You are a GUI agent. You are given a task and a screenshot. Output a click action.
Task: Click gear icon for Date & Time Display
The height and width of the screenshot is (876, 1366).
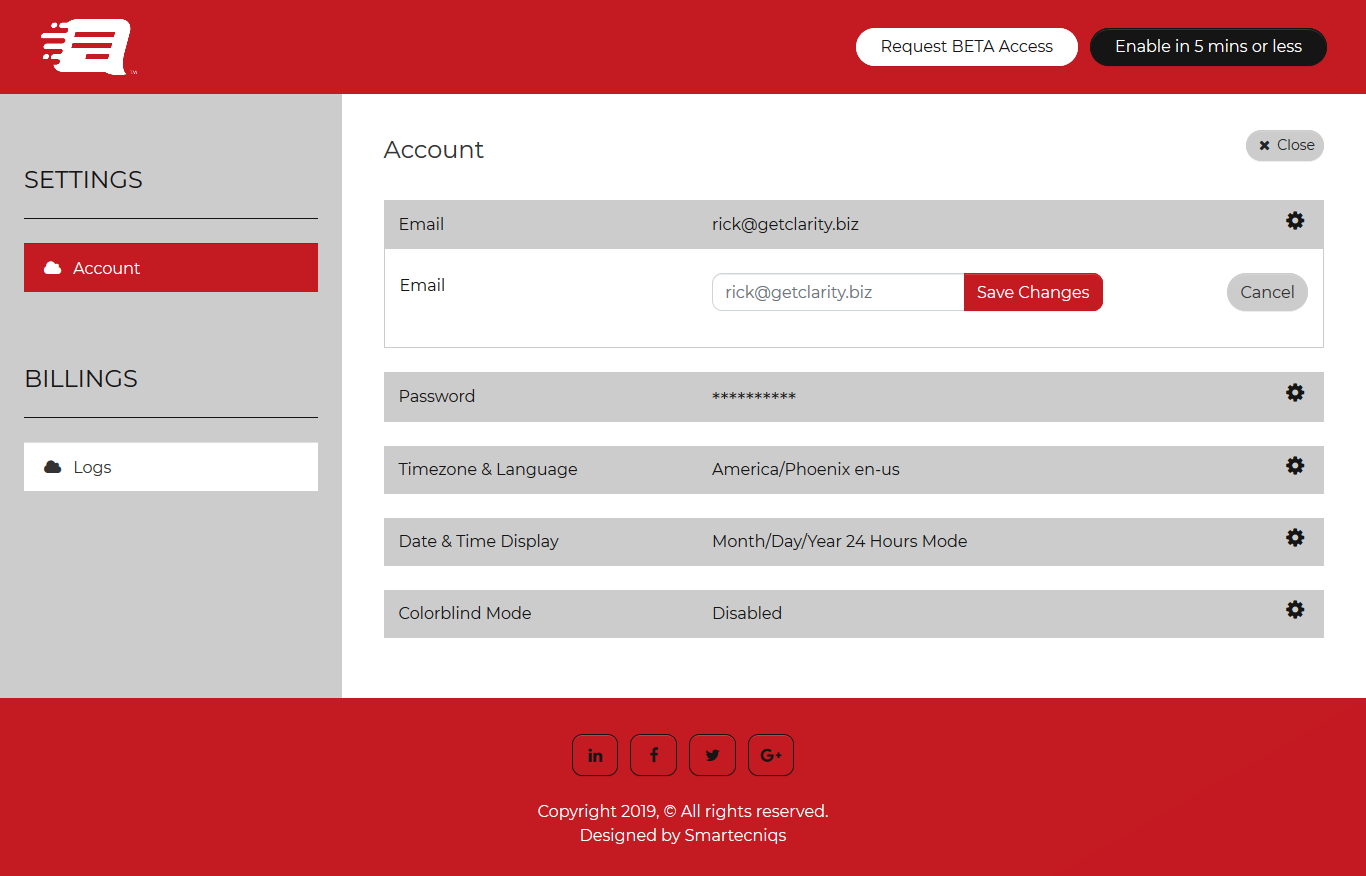tap(1295, 537)
